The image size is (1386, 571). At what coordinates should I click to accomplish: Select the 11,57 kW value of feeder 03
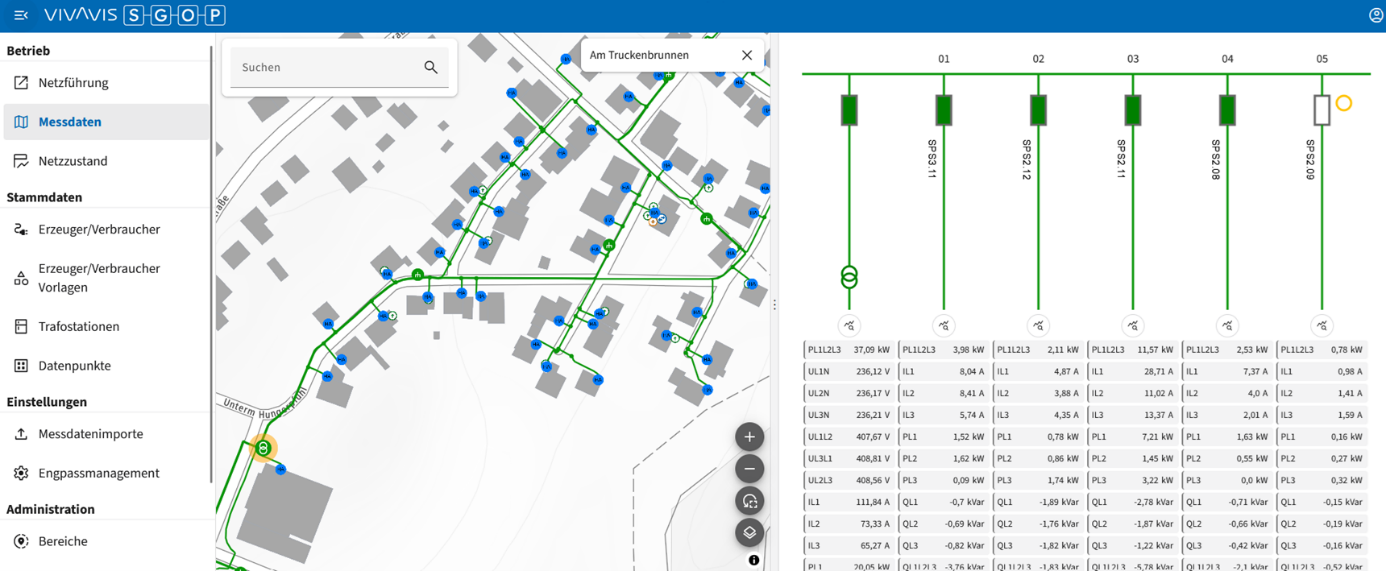[1155, 350]
